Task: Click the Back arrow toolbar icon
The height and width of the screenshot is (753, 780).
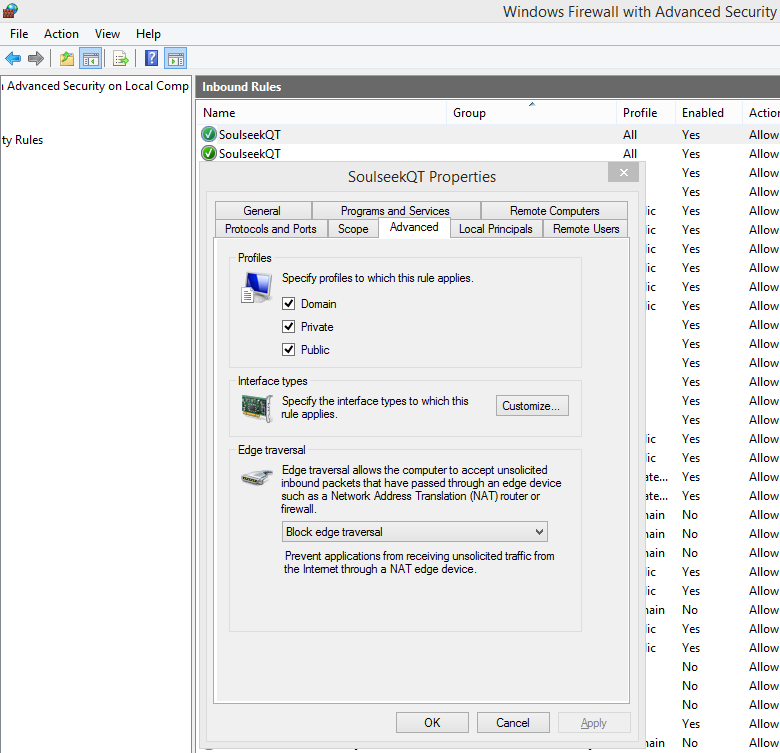Action: click(13, 59)
